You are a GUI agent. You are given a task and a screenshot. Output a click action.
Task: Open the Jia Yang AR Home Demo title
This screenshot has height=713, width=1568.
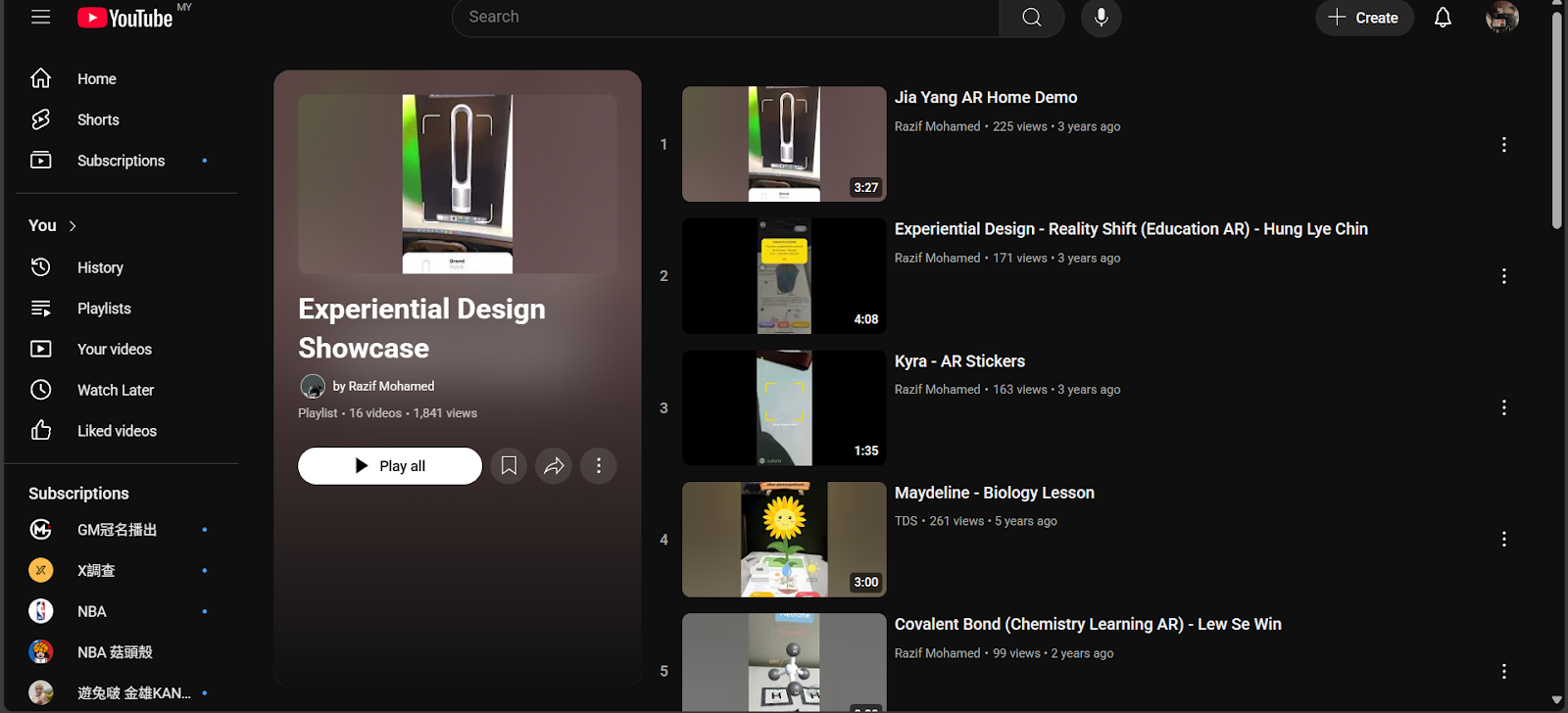pos(986,97)
